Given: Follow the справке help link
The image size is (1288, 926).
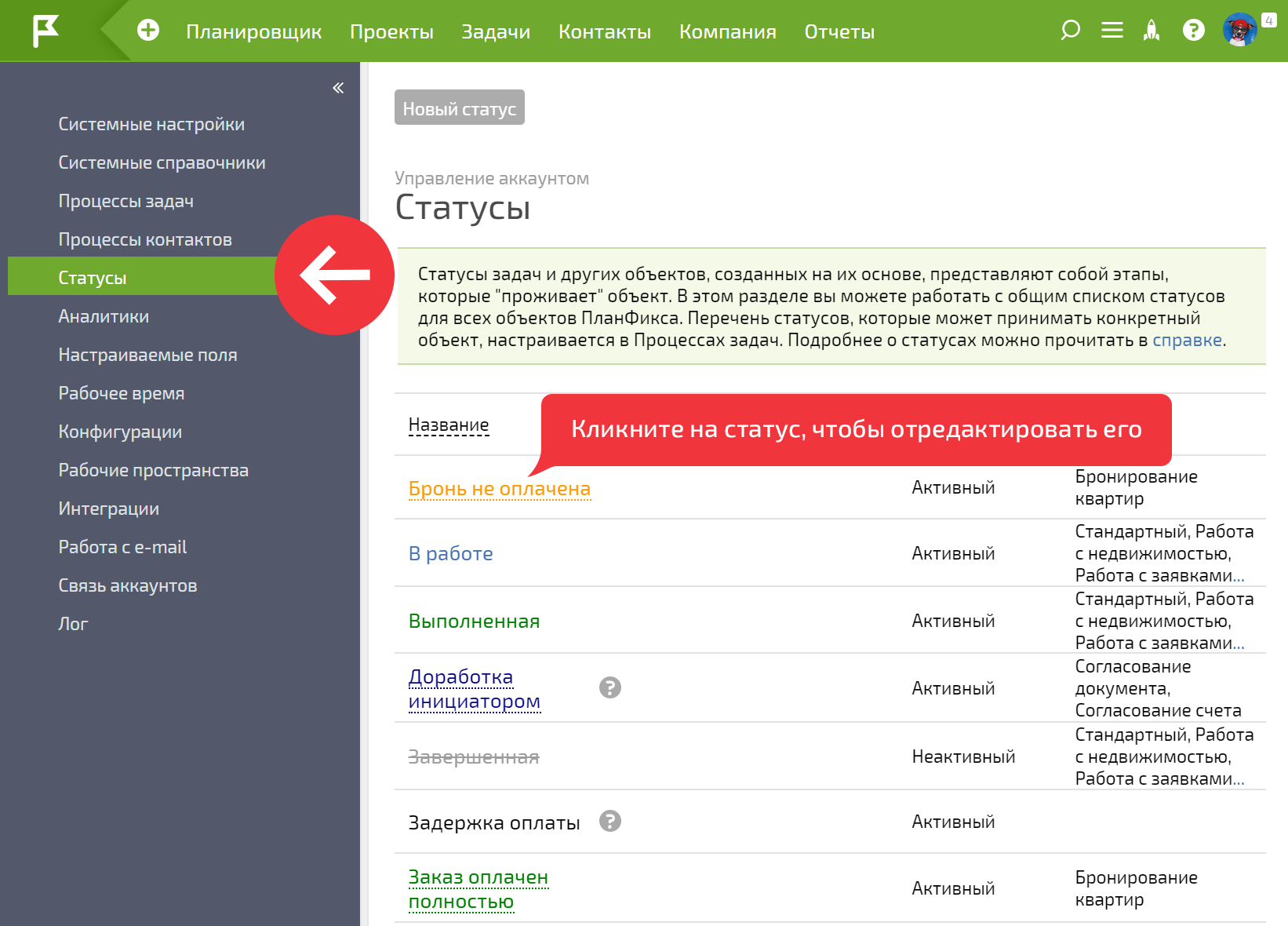Looking at the screenshot, I should (1187, 340).
